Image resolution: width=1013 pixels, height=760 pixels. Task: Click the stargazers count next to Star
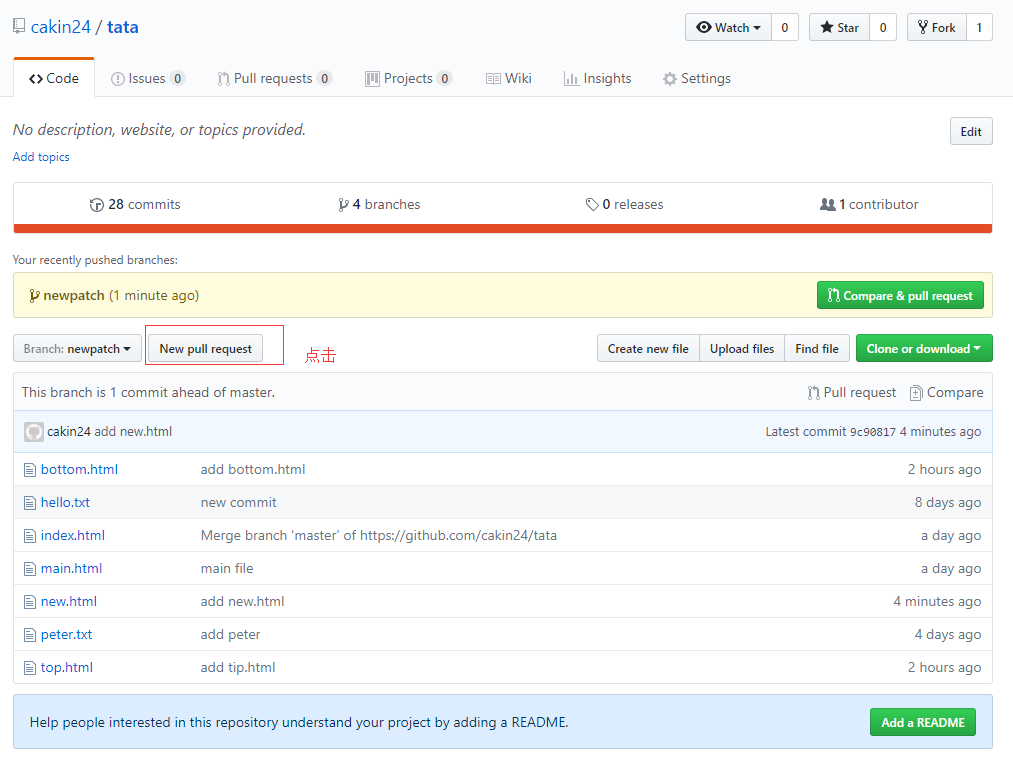point(883,27)
